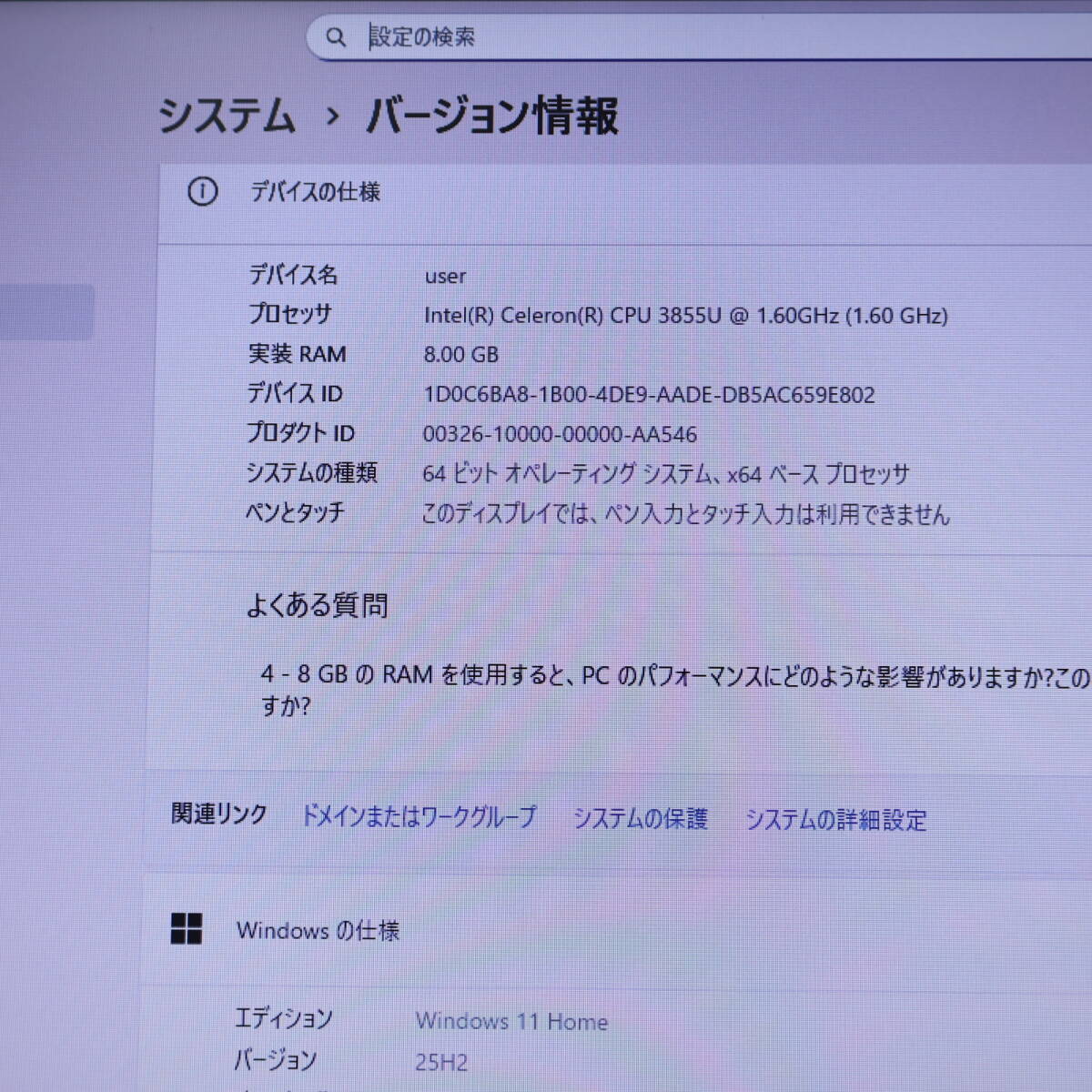Image resolution: width=1092 pixels, height=1092 pixels.
Task: Click the プロセッサ label
Action: [290, 314]
